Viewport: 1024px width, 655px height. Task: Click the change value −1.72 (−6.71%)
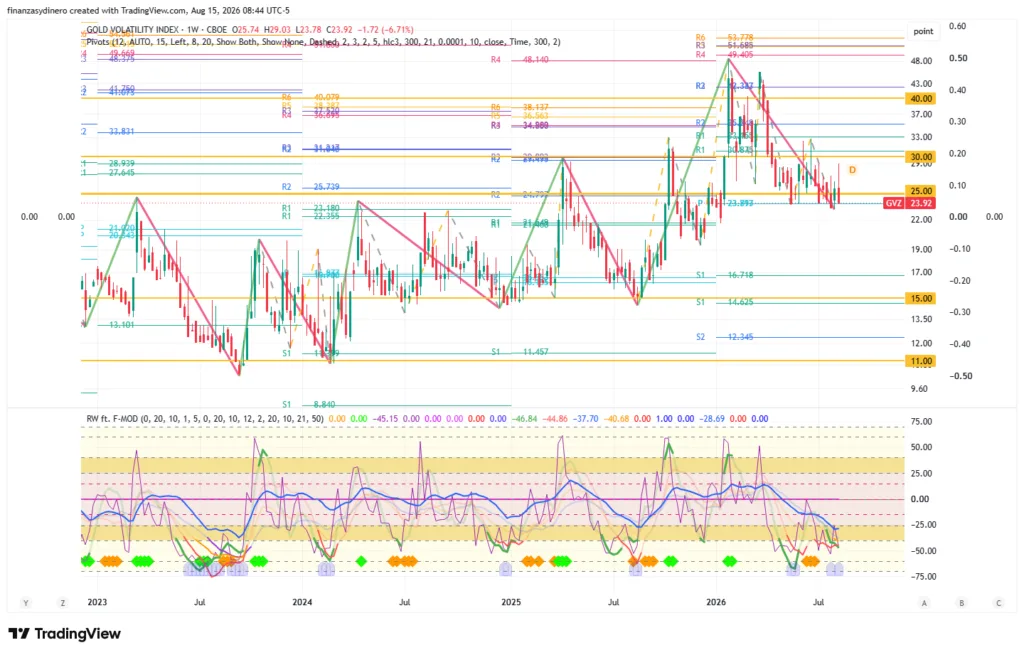(387, 29)
